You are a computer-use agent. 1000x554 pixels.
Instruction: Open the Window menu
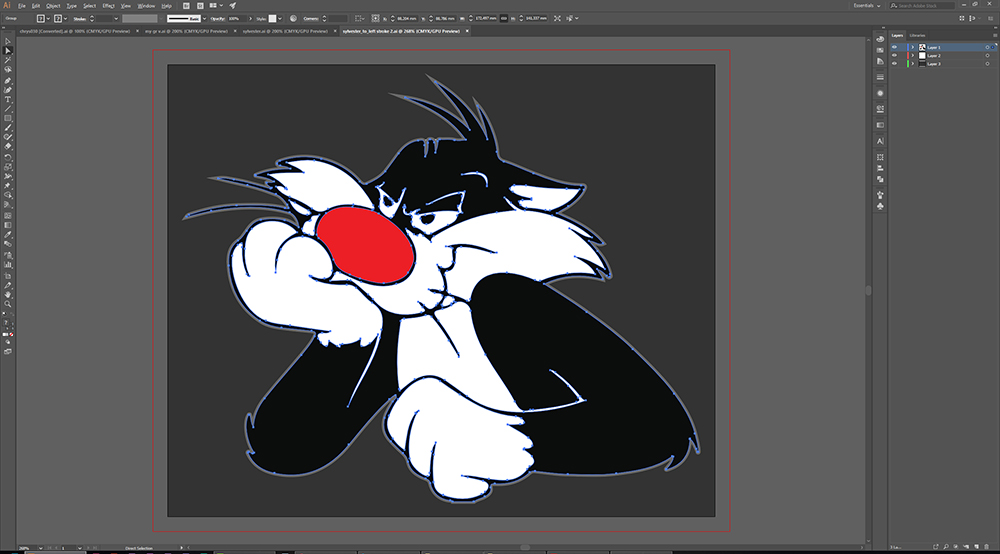(146, 6)
